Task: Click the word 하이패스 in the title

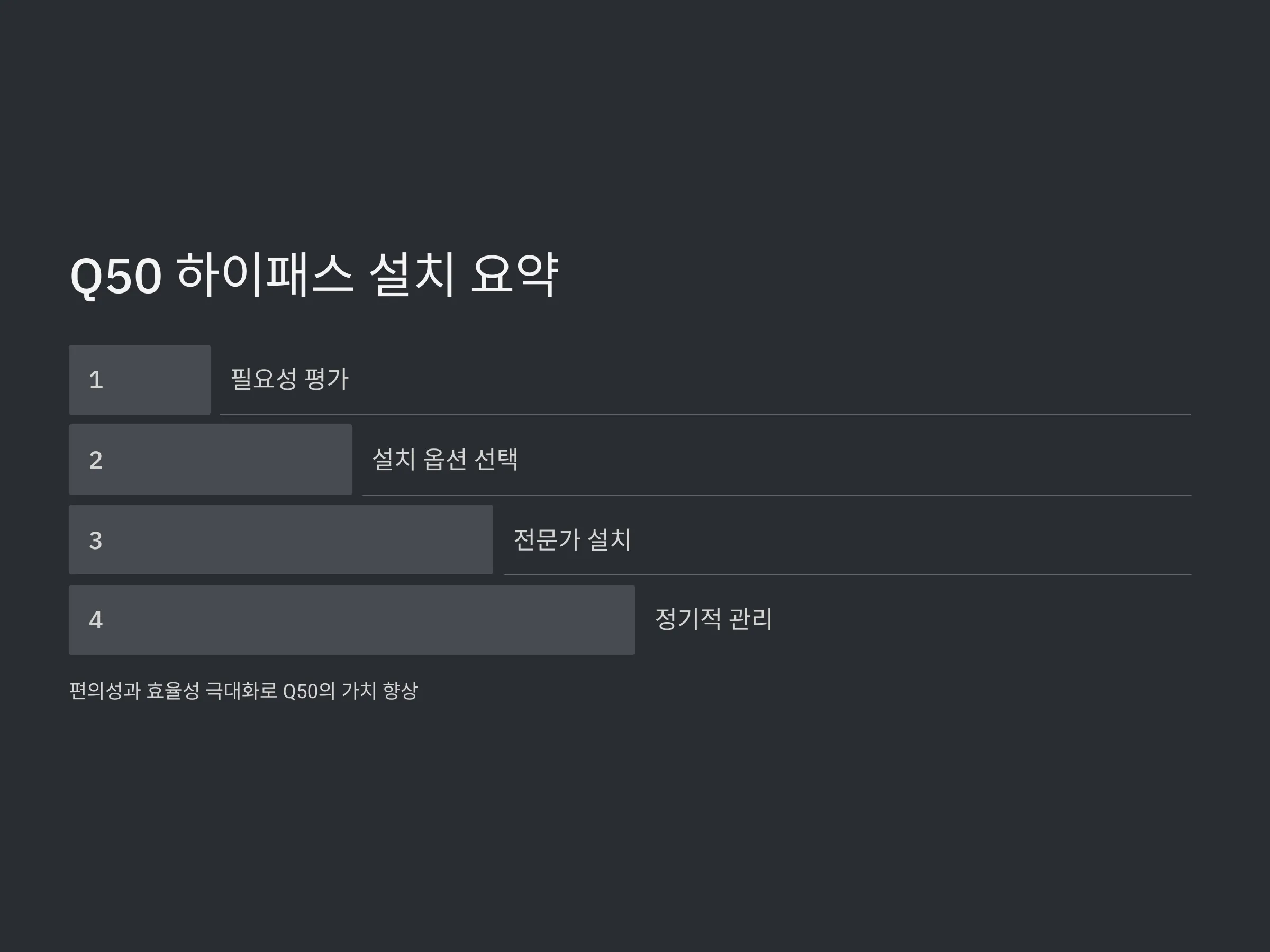Action: (x=265, y=275)
